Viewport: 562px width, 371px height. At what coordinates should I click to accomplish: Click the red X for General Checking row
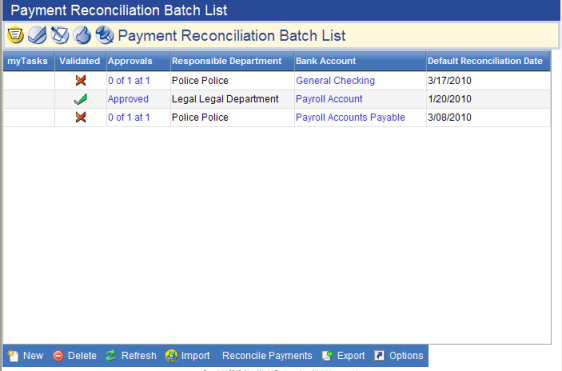coord(81,80)
